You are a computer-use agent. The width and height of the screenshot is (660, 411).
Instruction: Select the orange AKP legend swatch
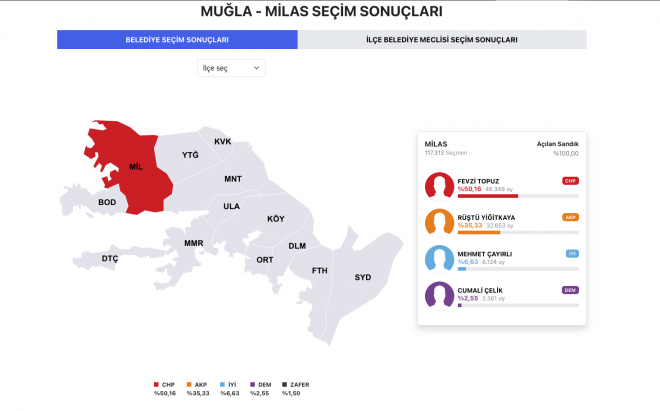[x=189, y=384]
